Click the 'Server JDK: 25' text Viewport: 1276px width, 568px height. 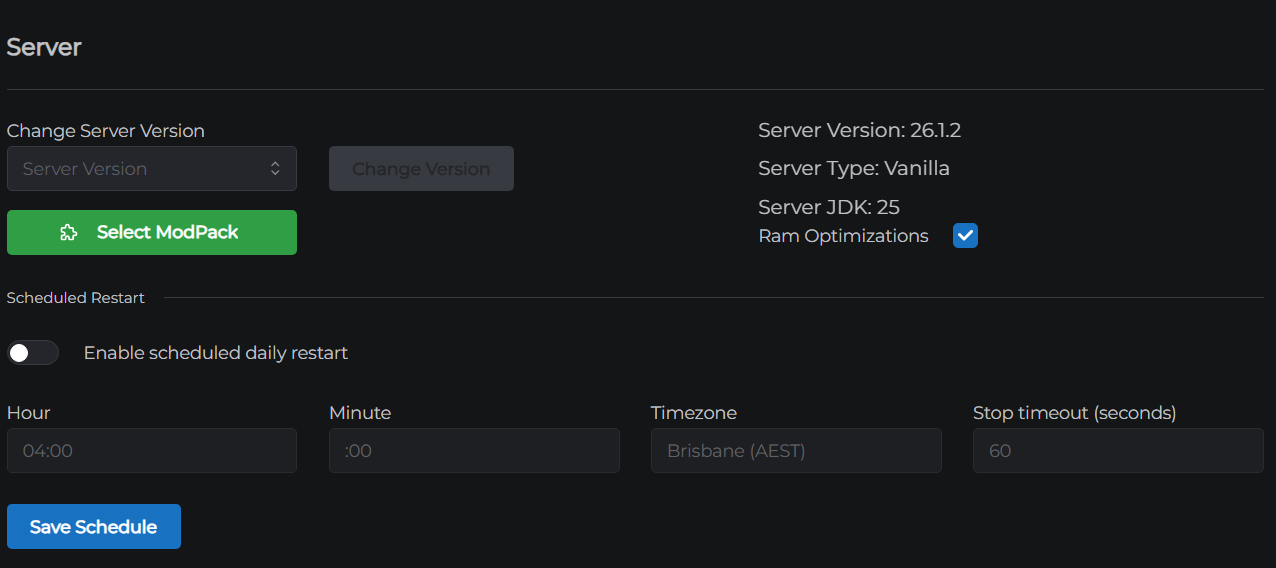(x=829, y=207)
